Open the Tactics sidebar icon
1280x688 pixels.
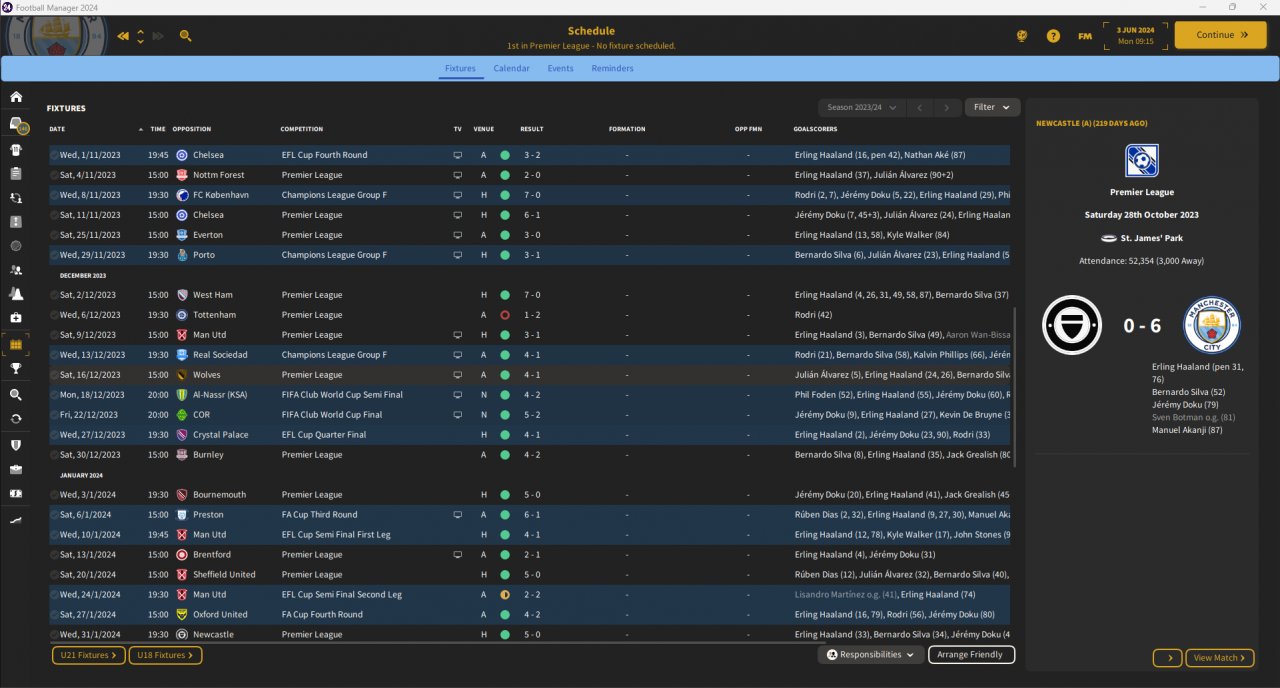pyautogui.click(x=16, y=221)
